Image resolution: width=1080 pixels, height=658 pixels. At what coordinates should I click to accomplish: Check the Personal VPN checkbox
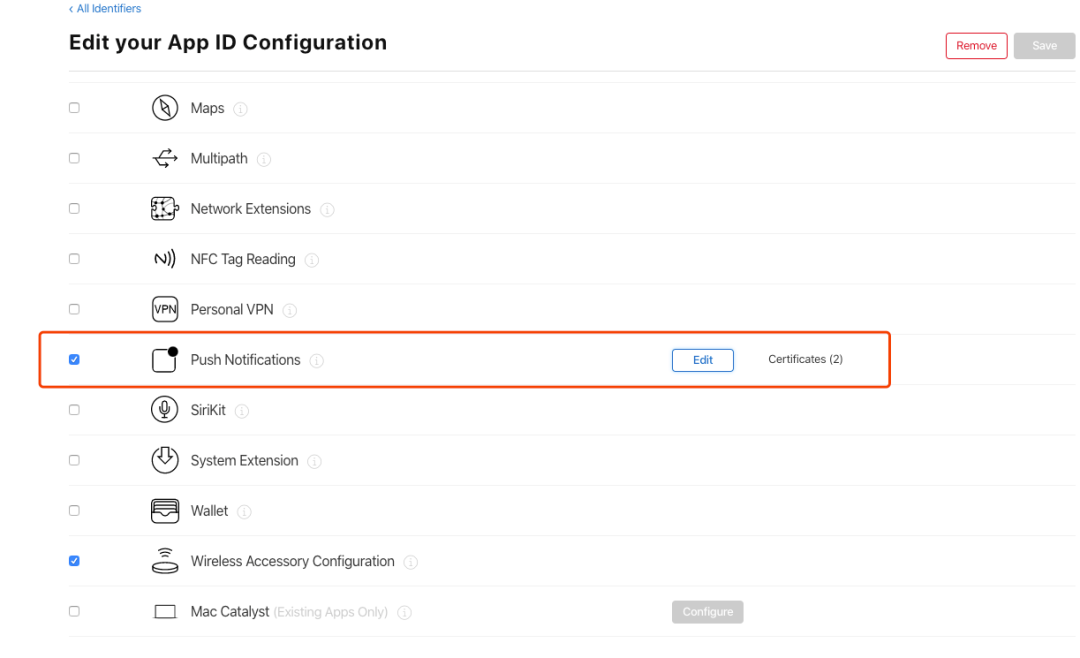click(74, 309)
